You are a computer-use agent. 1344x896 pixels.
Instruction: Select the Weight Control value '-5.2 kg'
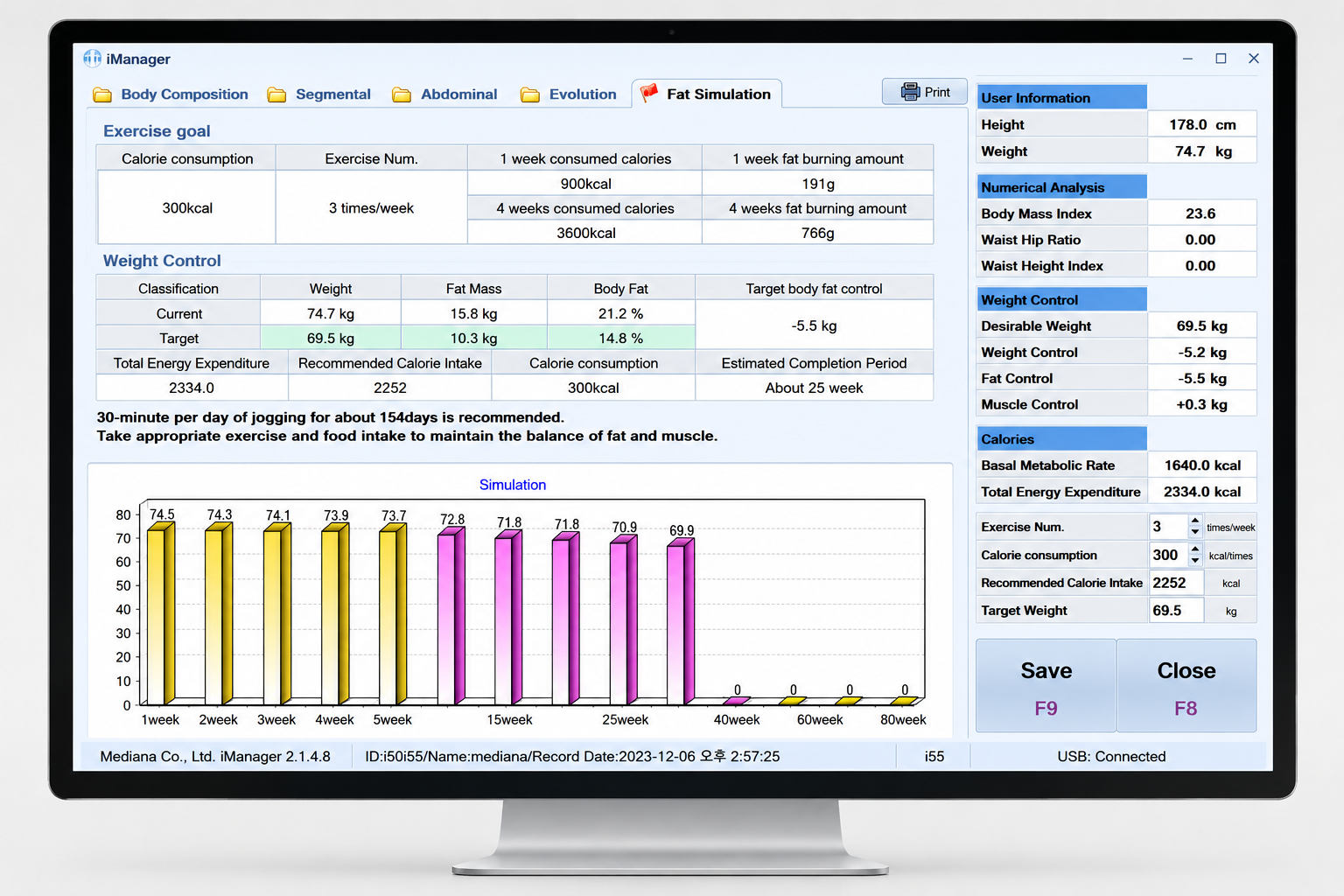coord(1202,352)
